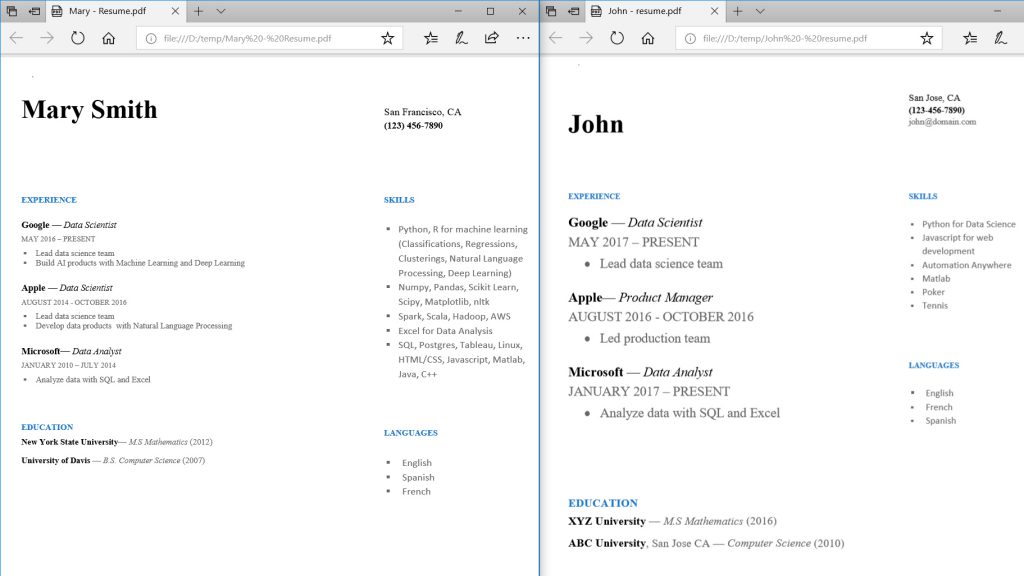Click 'Poker' in John's skills
Image resolution: width=1024 pixels, height=576 pixels.
click(933, 292)
